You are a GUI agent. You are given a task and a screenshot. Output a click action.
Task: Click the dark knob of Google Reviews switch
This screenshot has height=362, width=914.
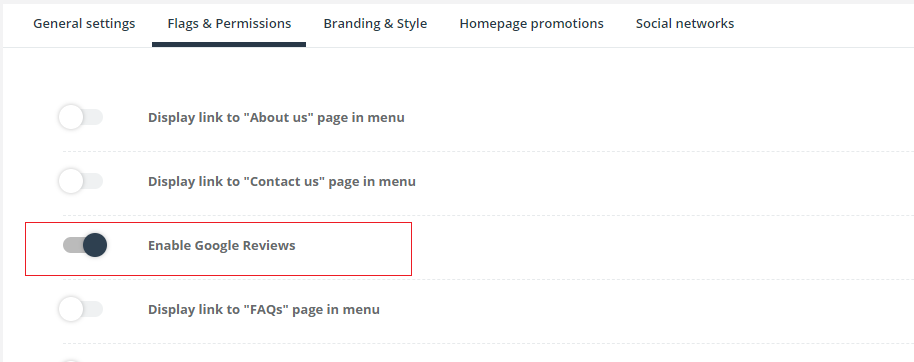(95, 245)
